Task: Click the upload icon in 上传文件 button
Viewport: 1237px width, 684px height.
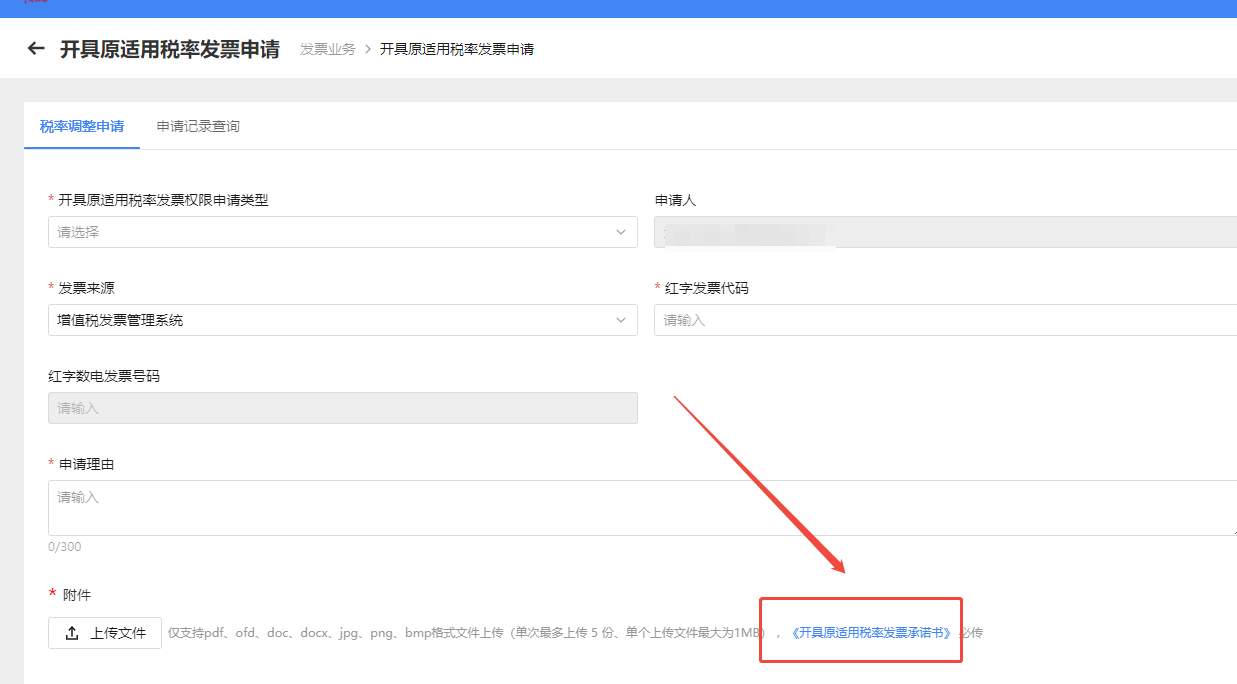Action: click(x=72, y=633)
